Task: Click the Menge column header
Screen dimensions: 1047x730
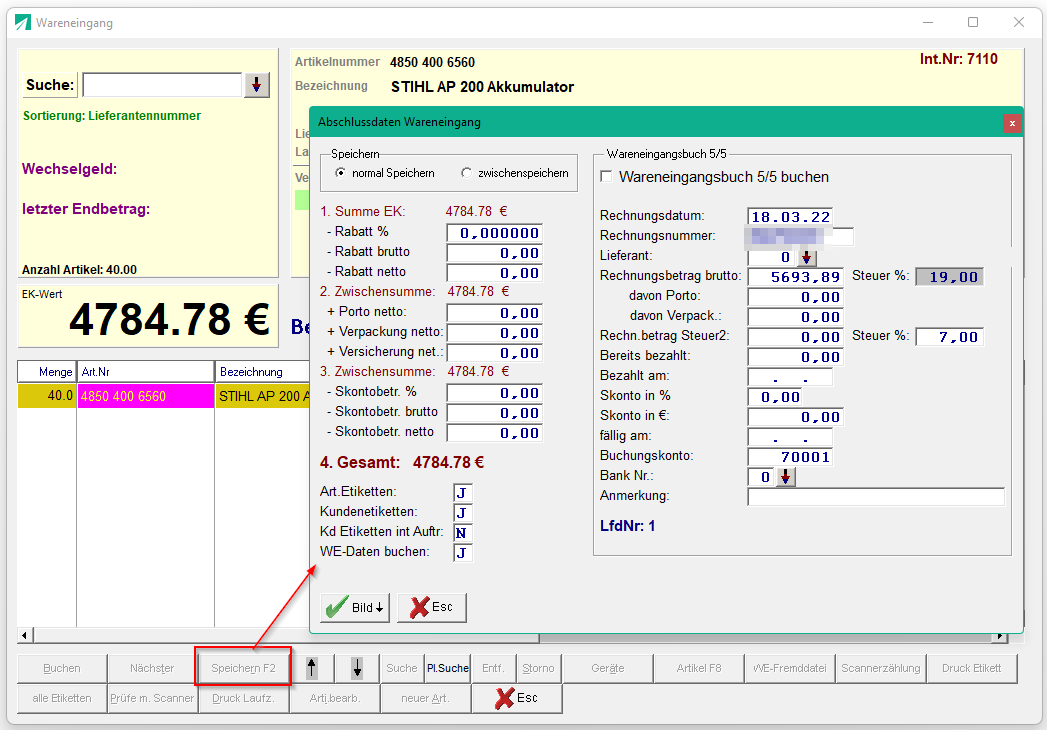Action: click(47, 372)
